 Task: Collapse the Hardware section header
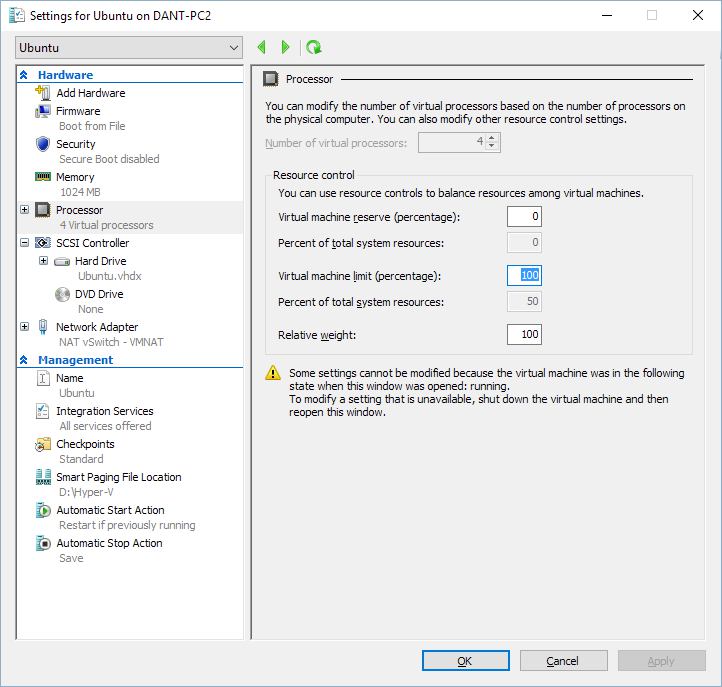click(25, 75)
